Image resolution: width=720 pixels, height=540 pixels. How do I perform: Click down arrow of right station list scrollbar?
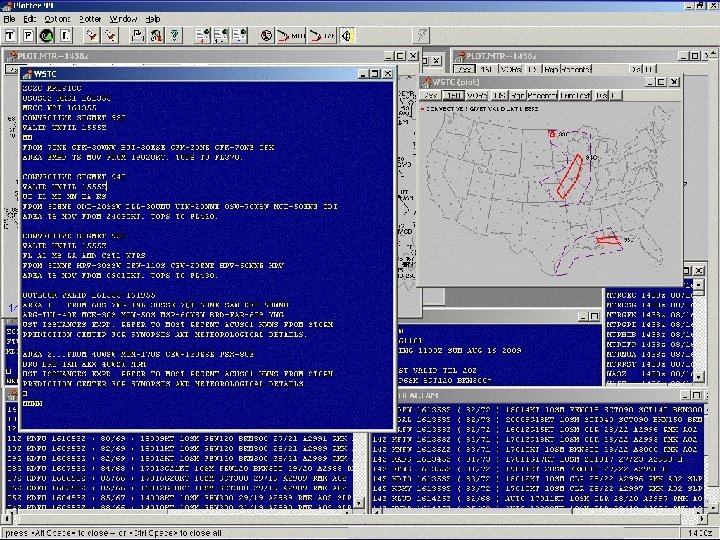point(698,377)
